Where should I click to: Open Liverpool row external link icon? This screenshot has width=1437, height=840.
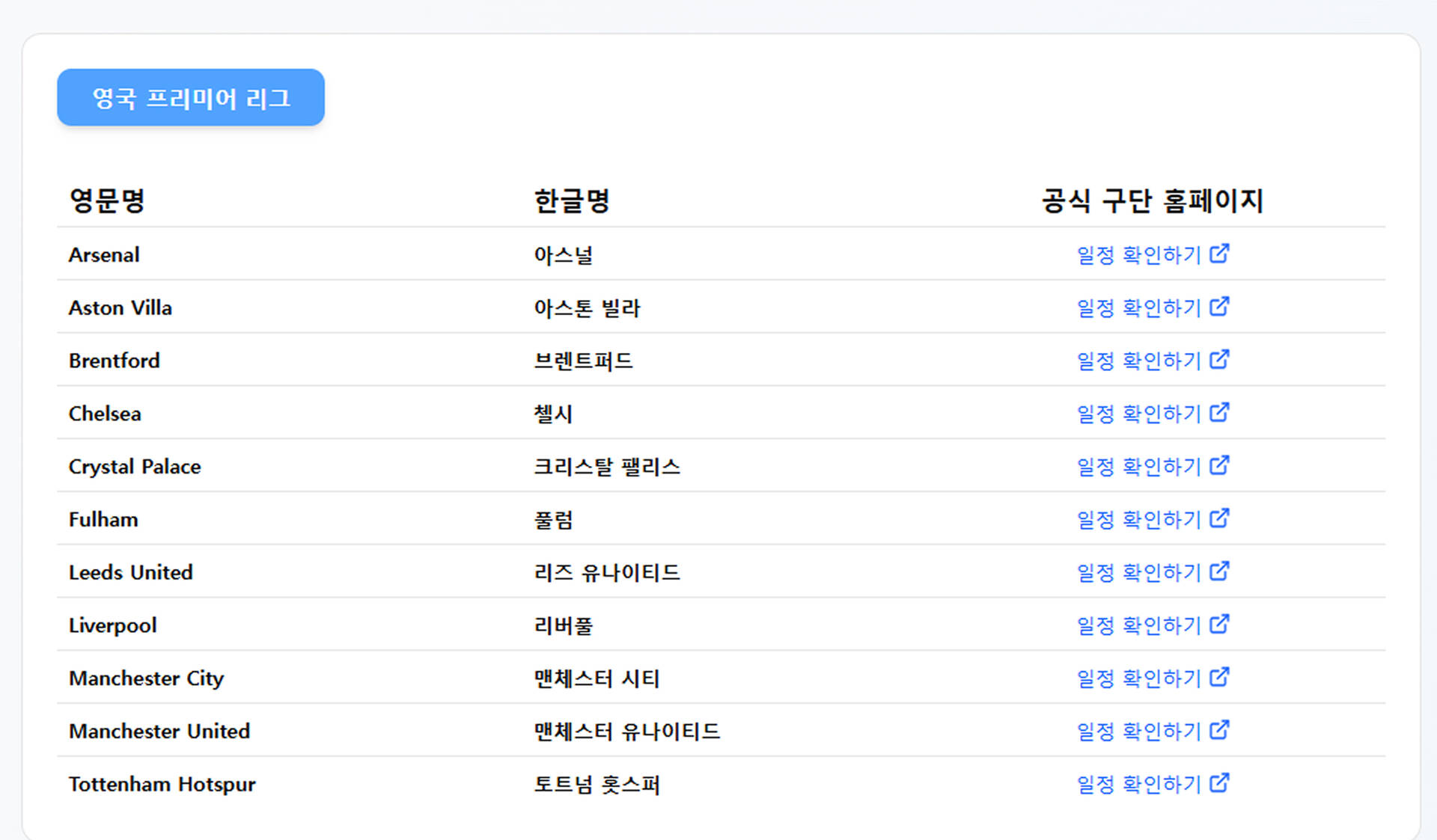coord(1219,625)
